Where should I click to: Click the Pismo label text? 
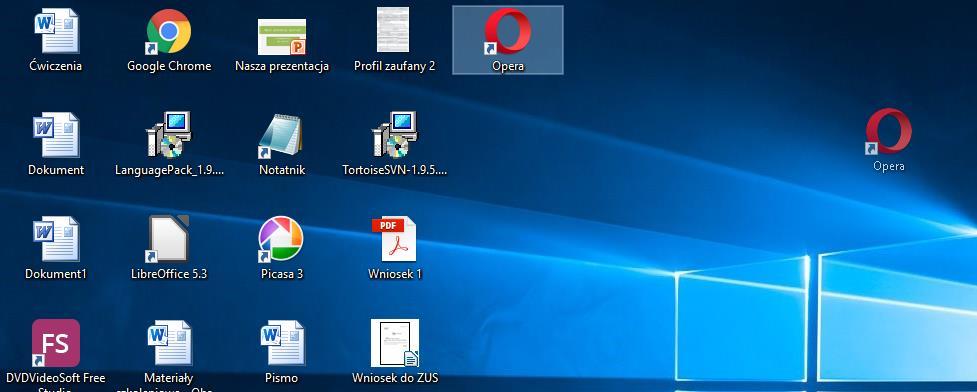[x=282, y=378]
